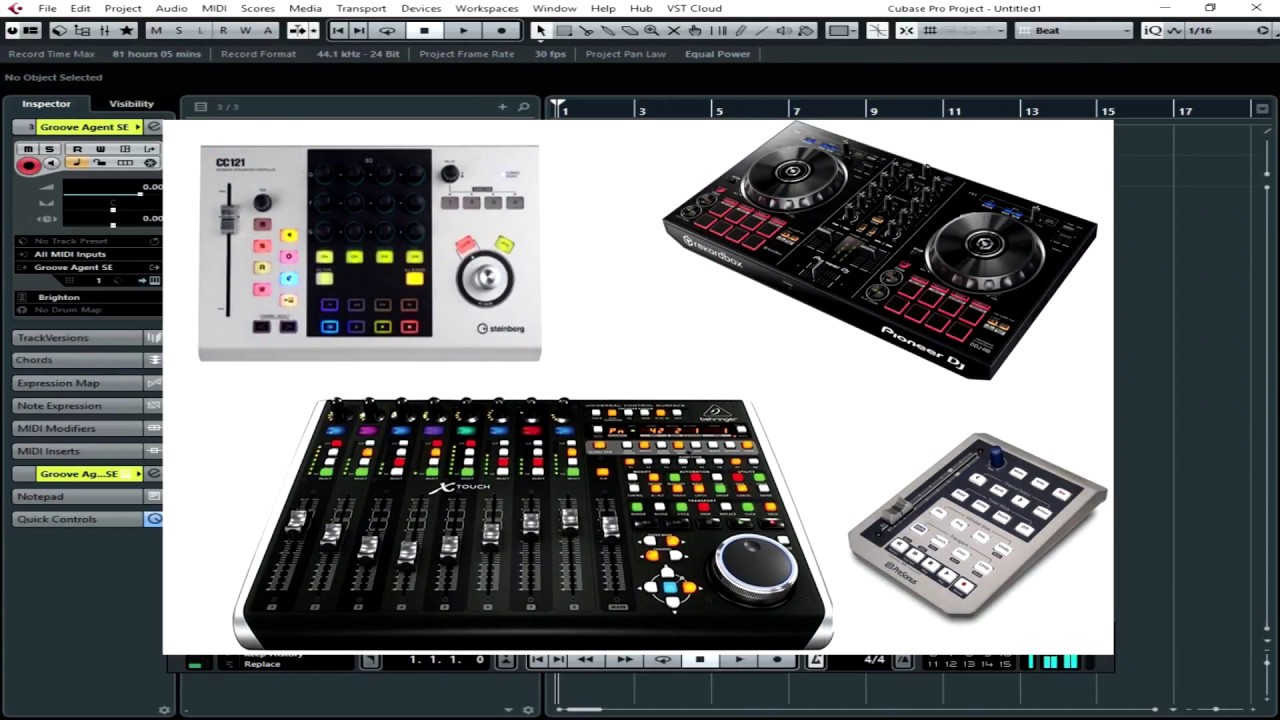Add track plus button in track list
This screenshot has height=720, width=1280.
[502, 107]
